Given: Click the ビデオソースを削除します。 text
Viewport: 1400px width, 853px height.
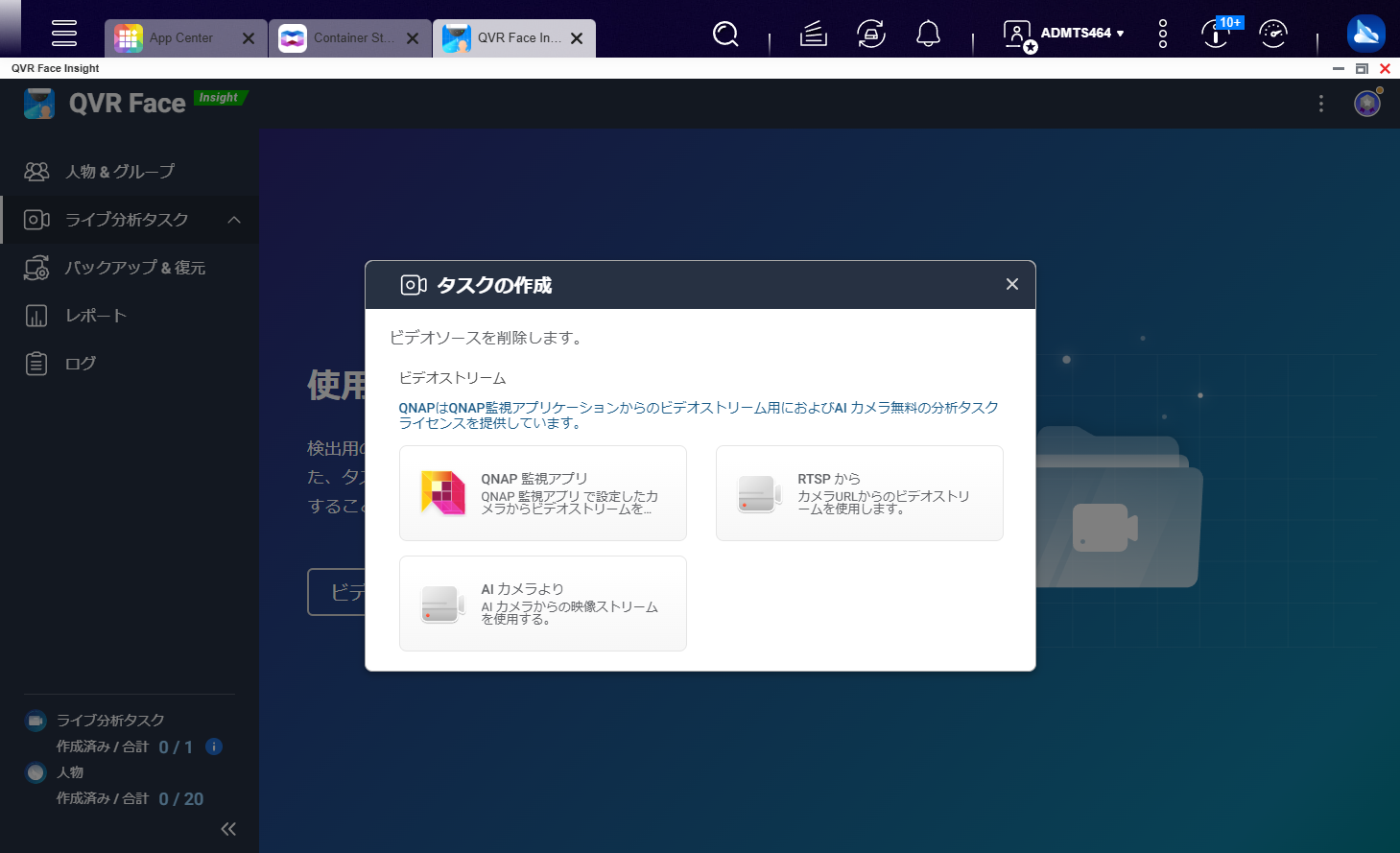Looking at the screenshot, I should (488, 338).
